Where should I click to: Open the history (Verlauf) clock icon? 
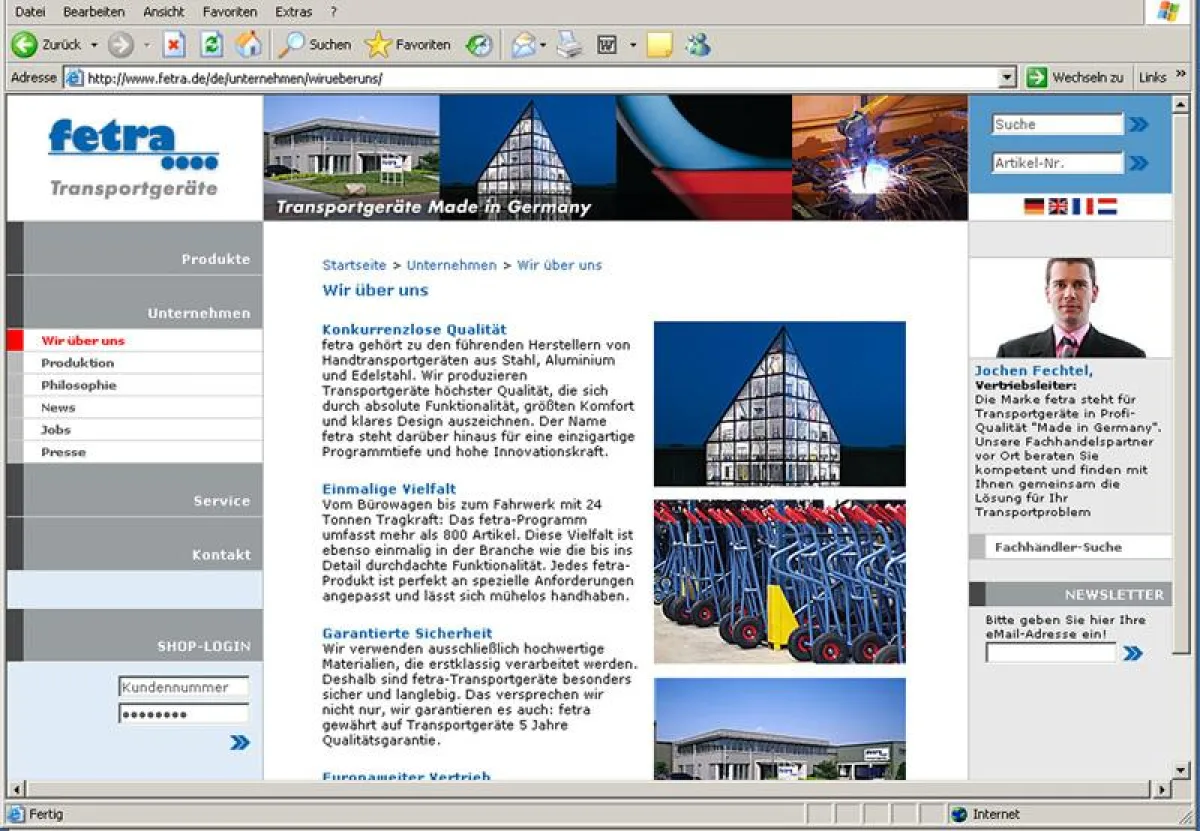479,45
